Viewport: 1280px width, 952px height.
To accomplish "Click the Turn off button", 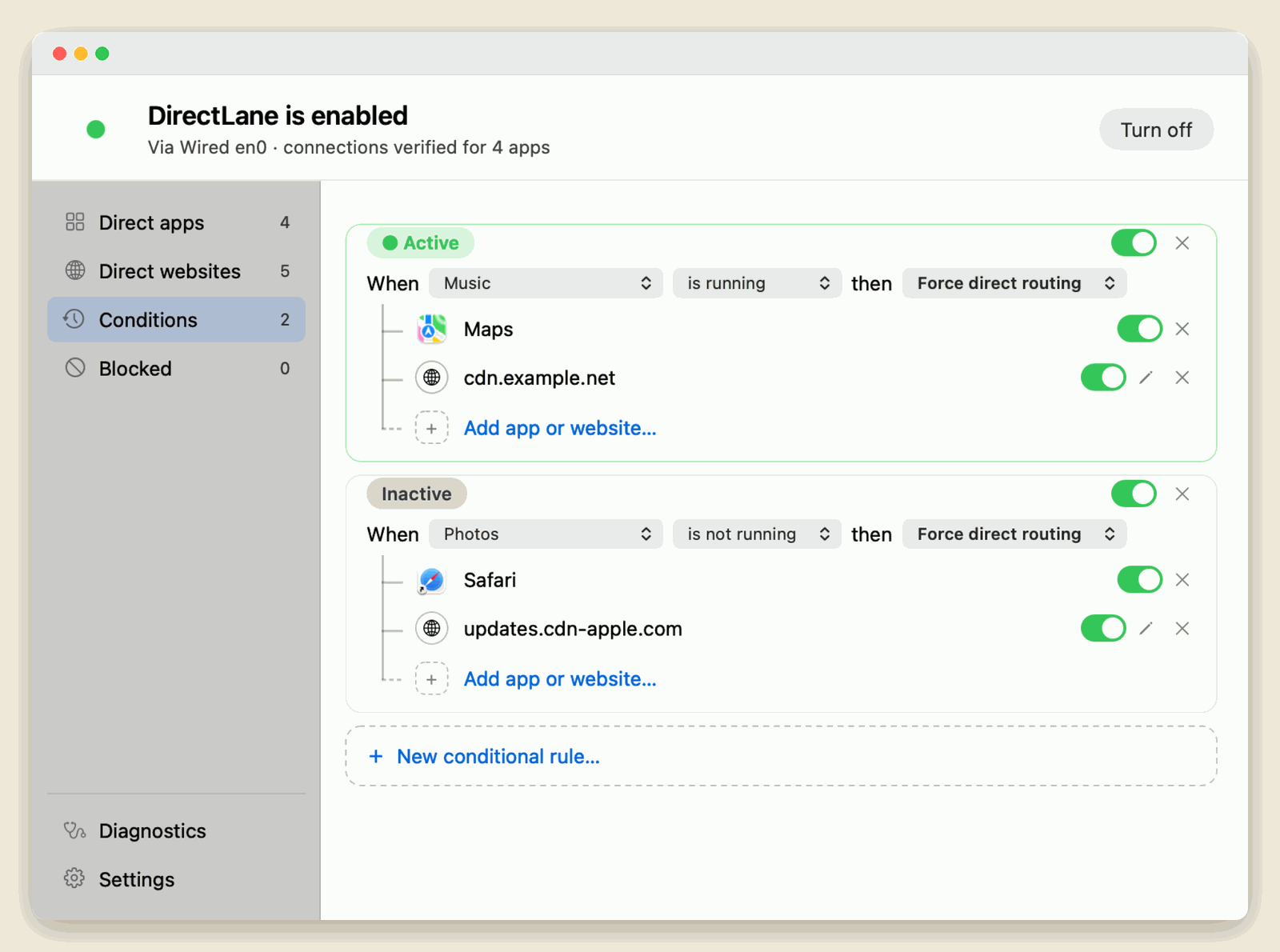I will coord(1156,130).
